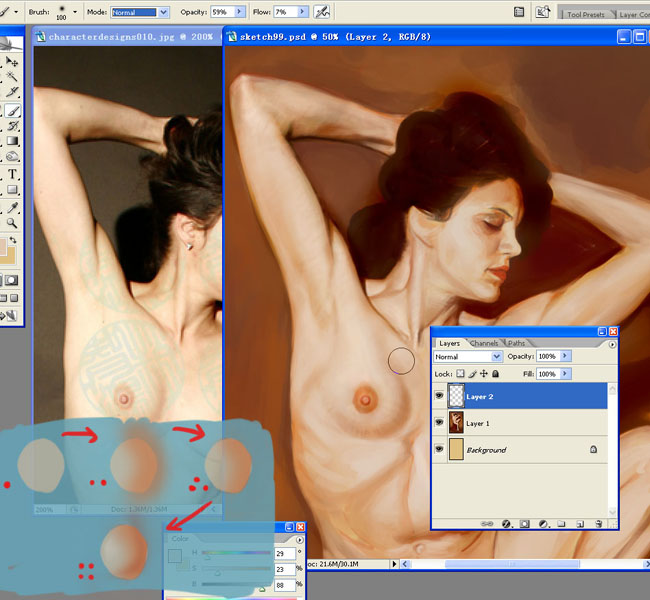Toggle Lock position

[x=484, y=374]
